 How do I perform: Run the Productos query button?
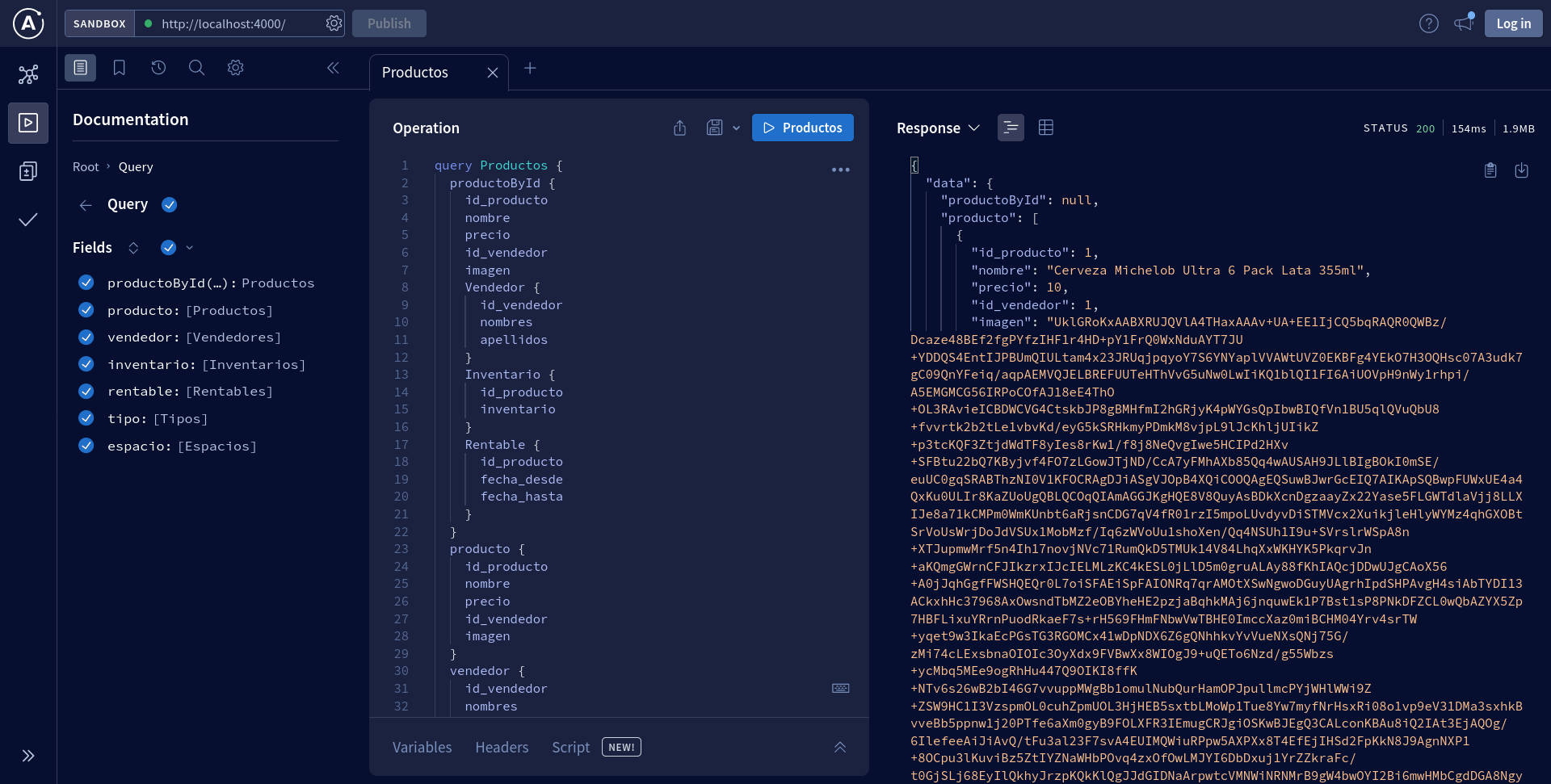[x=802, y=128]
